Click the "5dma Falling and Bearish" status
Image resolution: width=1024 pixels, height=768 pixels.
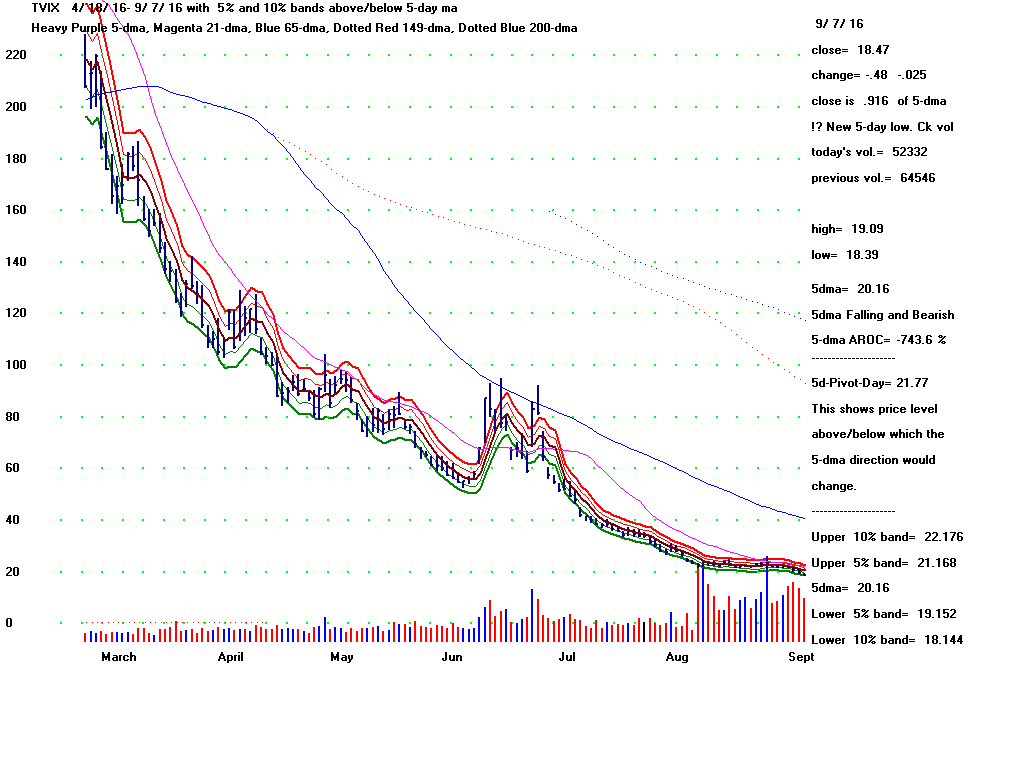point(883,315)
